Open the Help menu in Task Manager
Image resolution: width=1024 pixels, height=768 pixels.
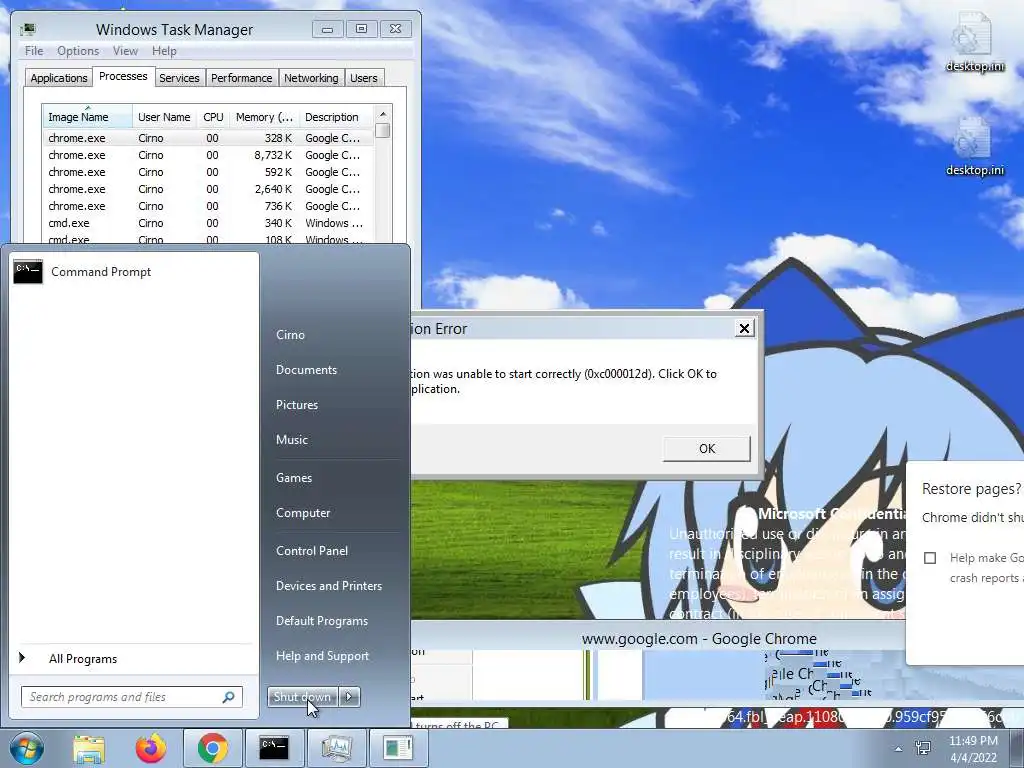click(x=164, y=51)
